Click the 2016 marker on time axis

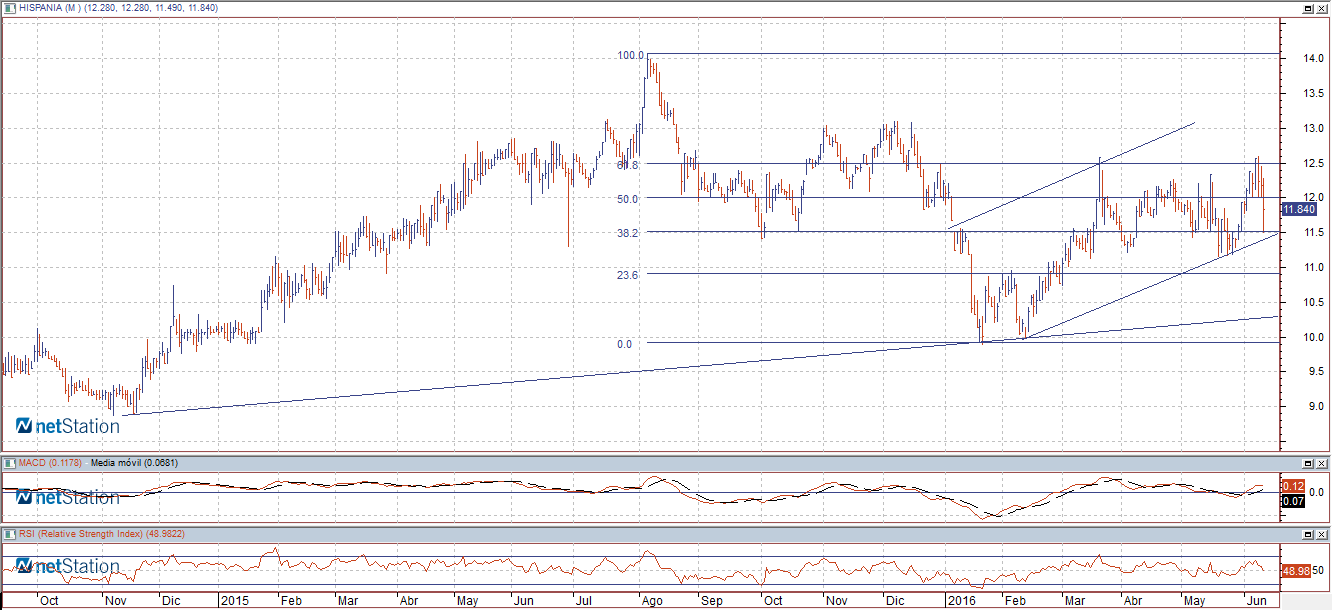(961, 601)
